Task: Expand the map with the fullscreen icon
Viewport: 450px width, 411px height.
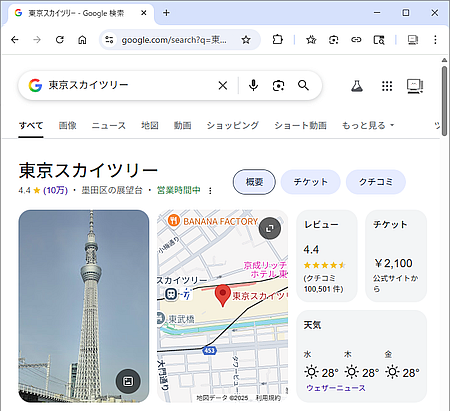Action: tap(270, 228)
